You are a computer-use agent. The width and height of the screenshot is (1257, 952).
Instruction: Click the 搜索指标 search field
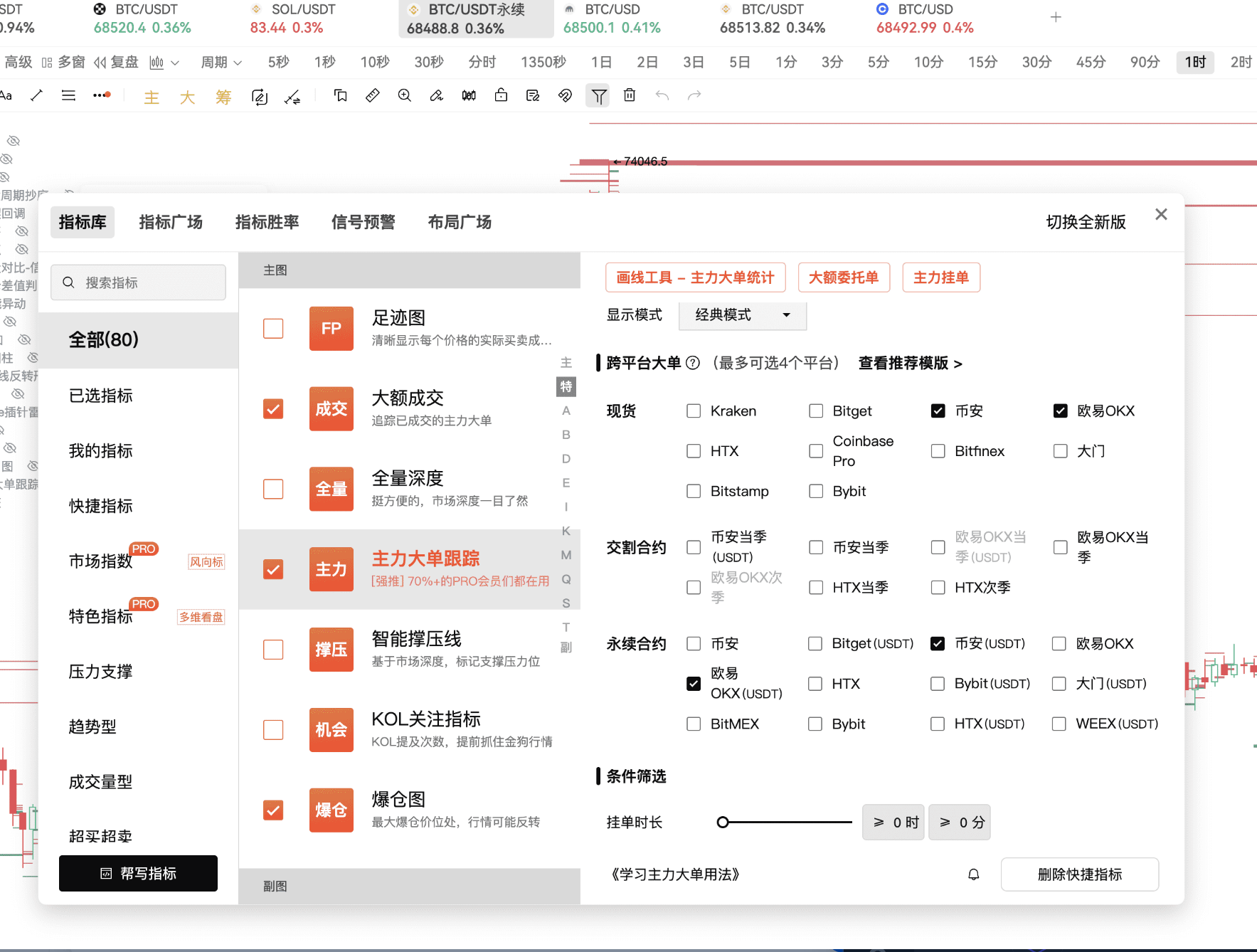139,282
